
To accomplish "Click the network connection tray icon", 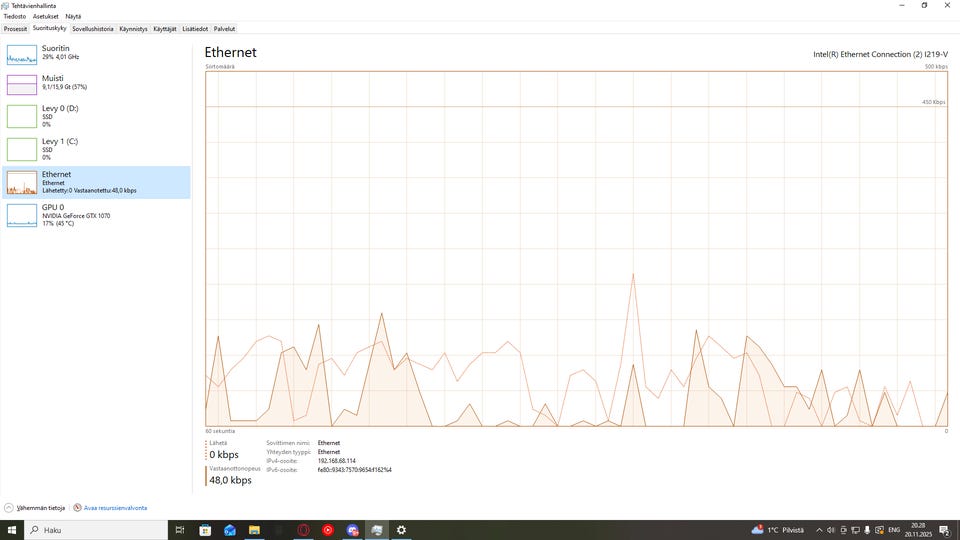I will [855, 530].
